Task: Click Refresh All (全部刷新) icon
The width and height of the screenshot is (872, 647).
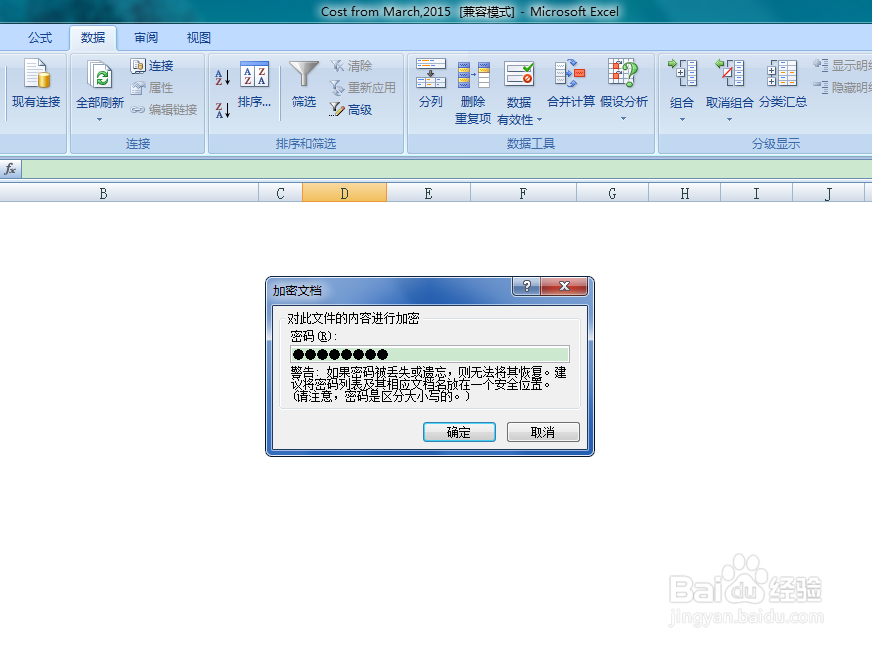Action: coord(100,75)
